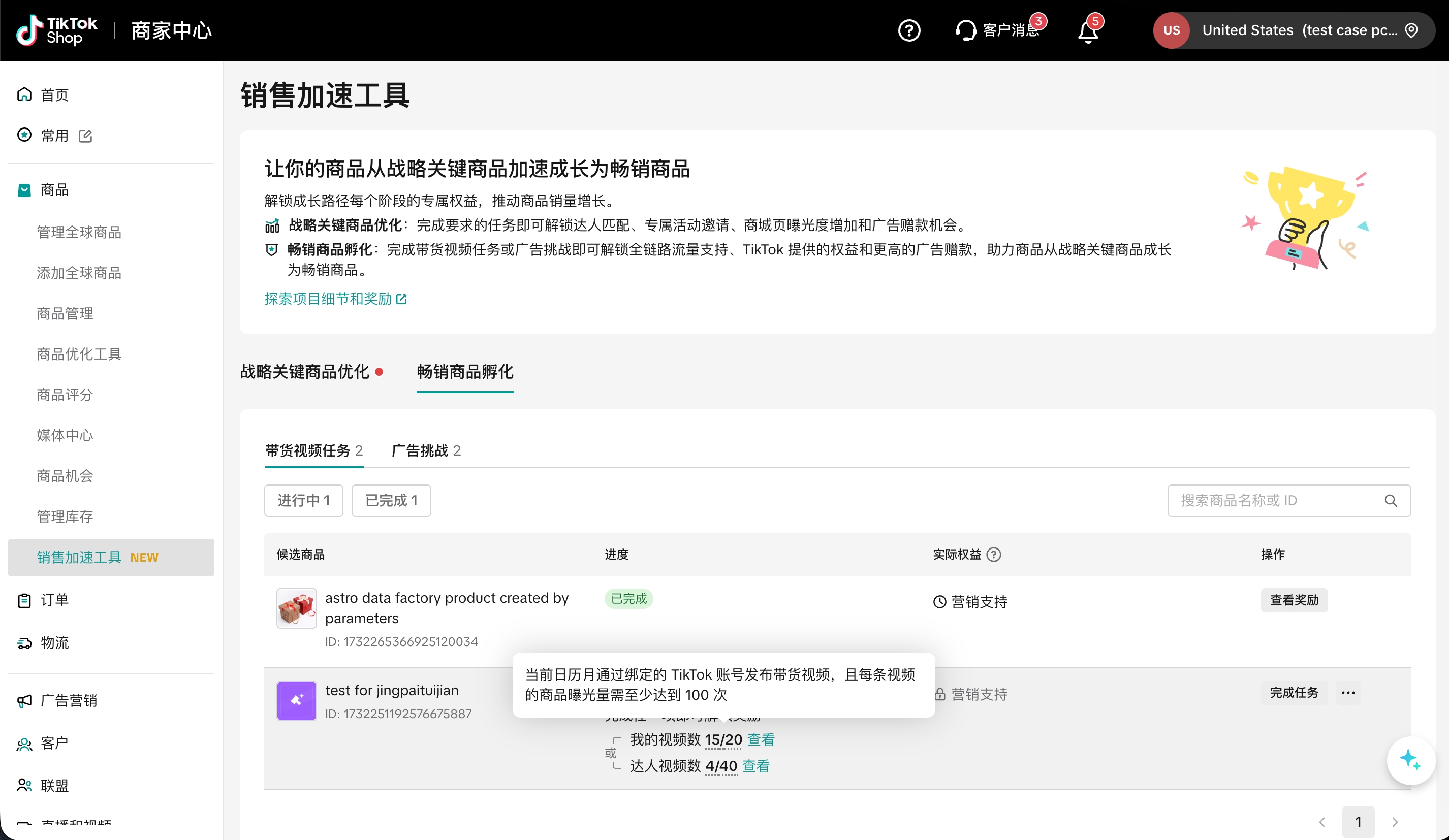This screenshot has width=1449, height=840.
Task: Open the floating AI assistant sparkle button
Action: (1410, 760)
